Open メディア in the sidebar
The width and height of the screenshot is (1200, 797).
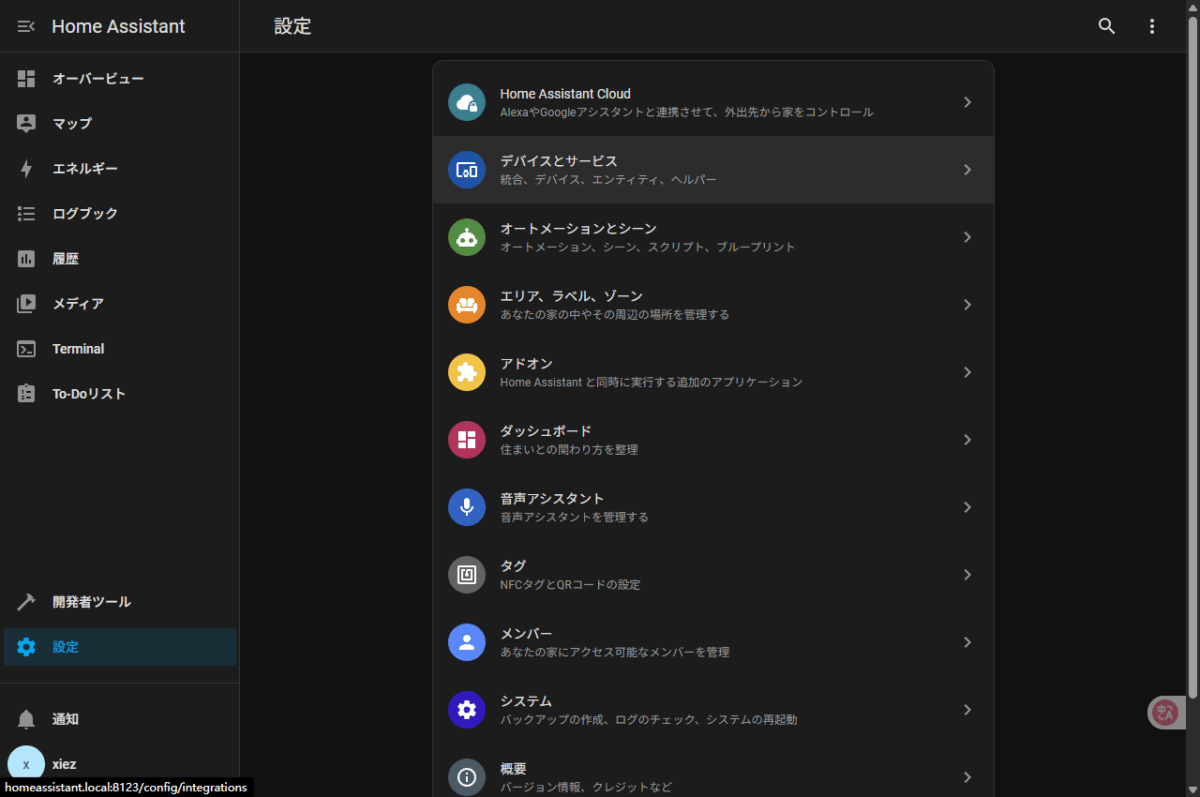[120, 303]
